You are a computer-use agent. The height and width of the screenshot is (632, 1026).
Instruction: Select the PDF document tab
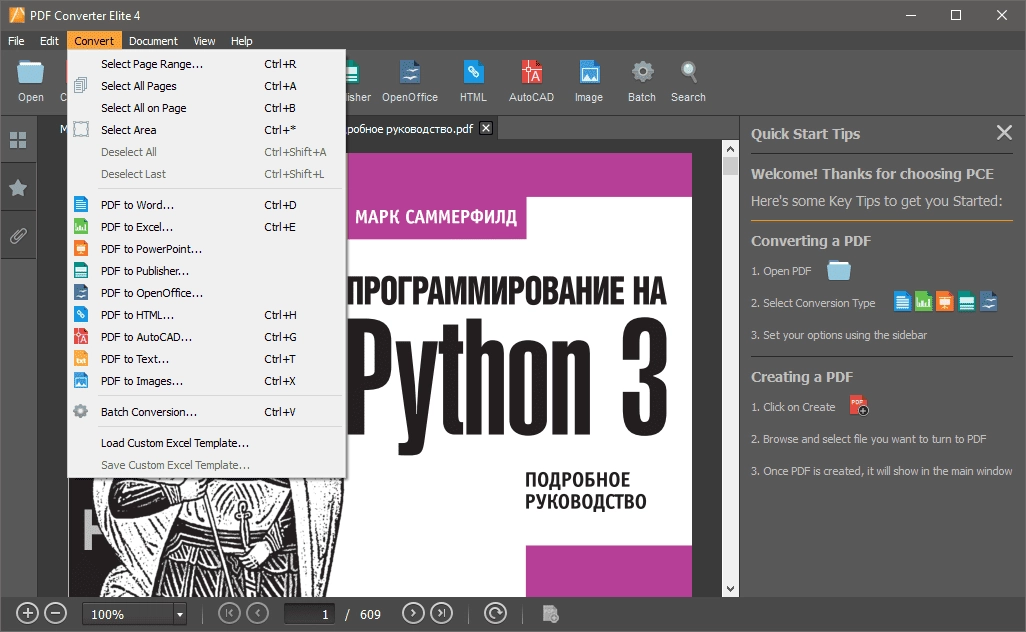click(419, 129)
